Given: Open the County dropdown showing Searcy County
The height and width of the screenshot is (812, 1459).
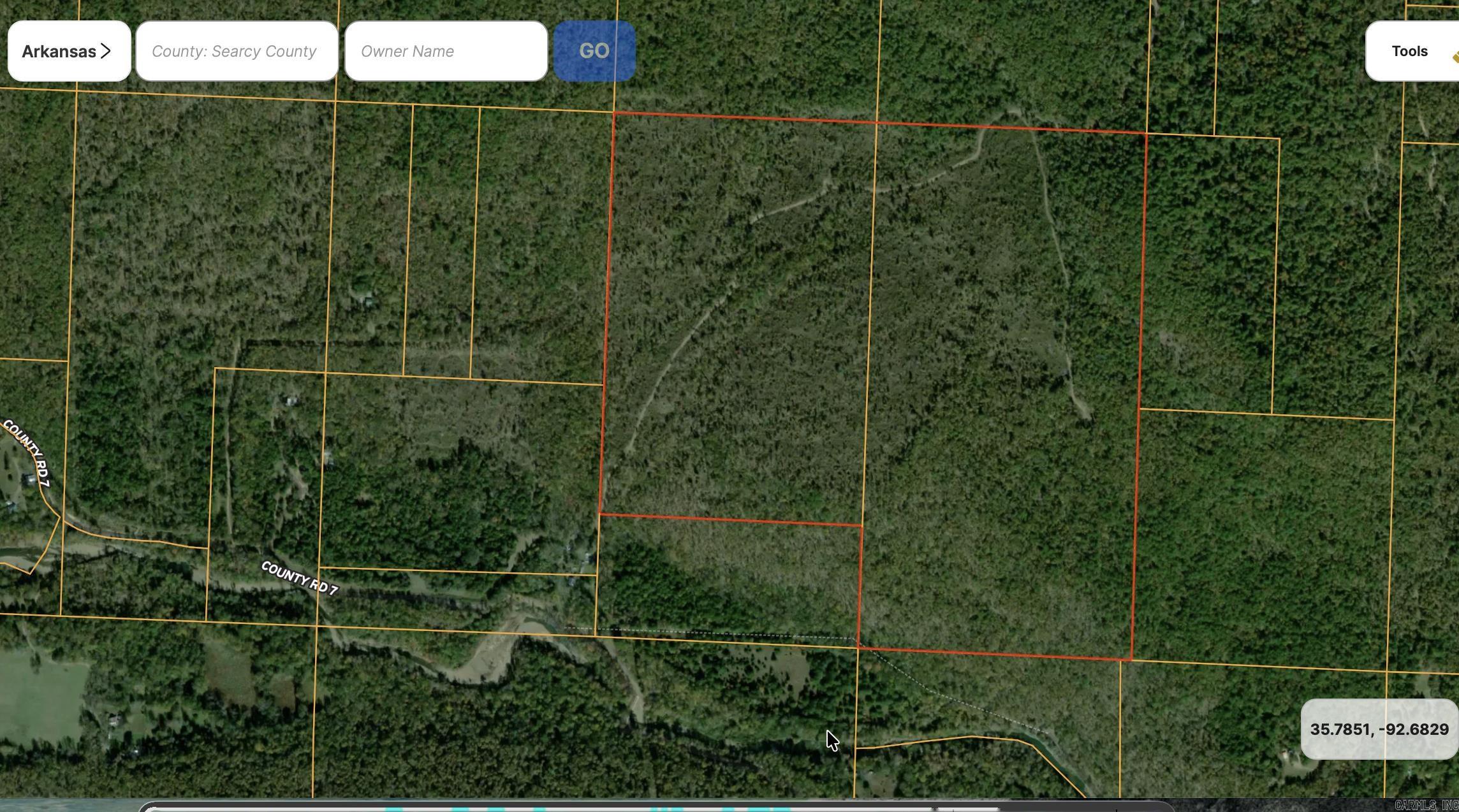Looking at the screenshot, I should pyautogui.click(x=235, y=51).
